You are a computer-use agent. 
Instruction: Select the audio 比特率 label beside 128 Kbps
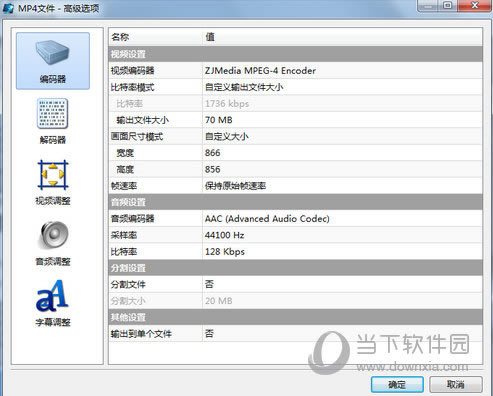[124, 252]
